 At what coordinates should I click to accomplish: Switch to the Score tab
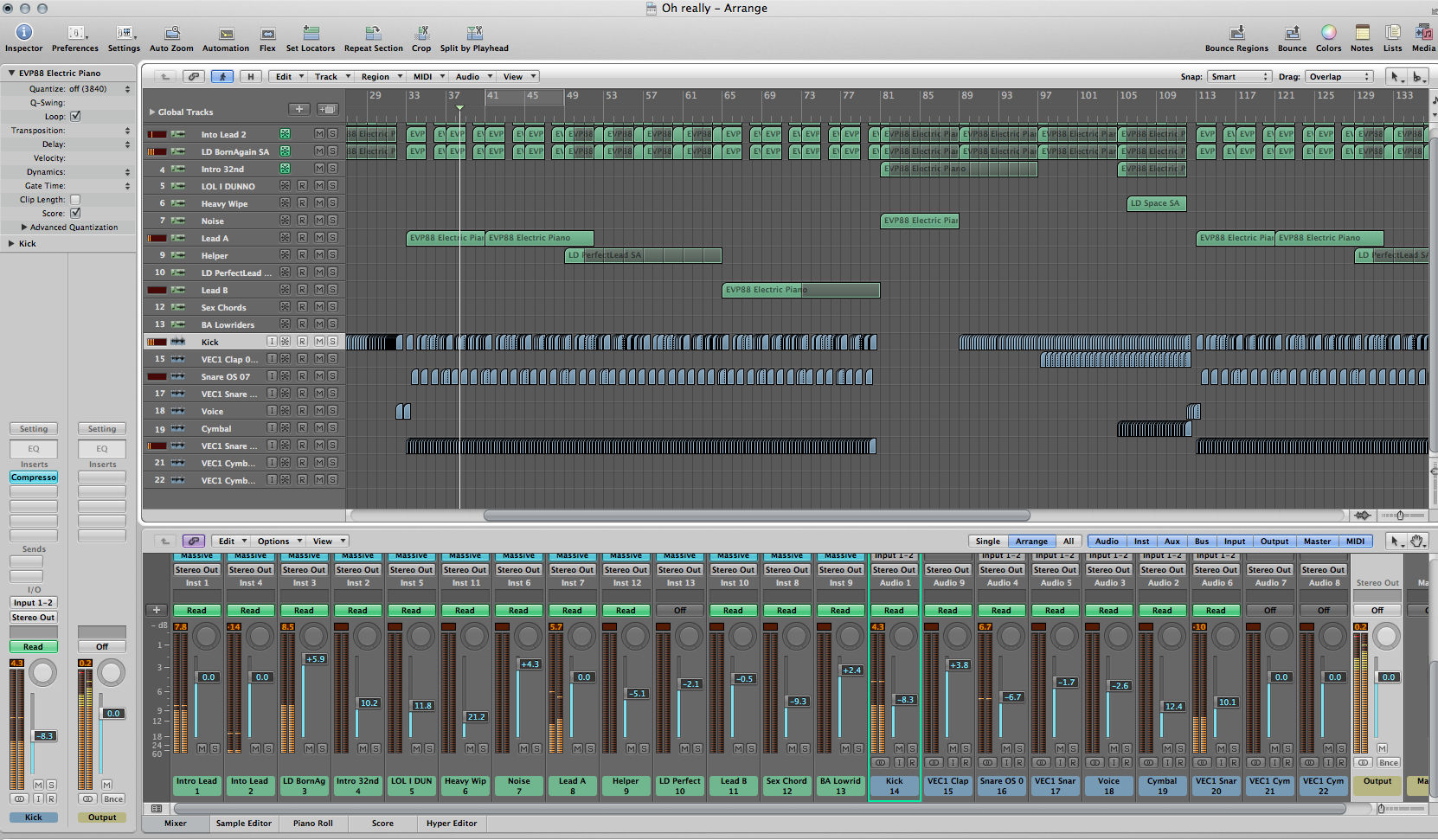point(382,823)
